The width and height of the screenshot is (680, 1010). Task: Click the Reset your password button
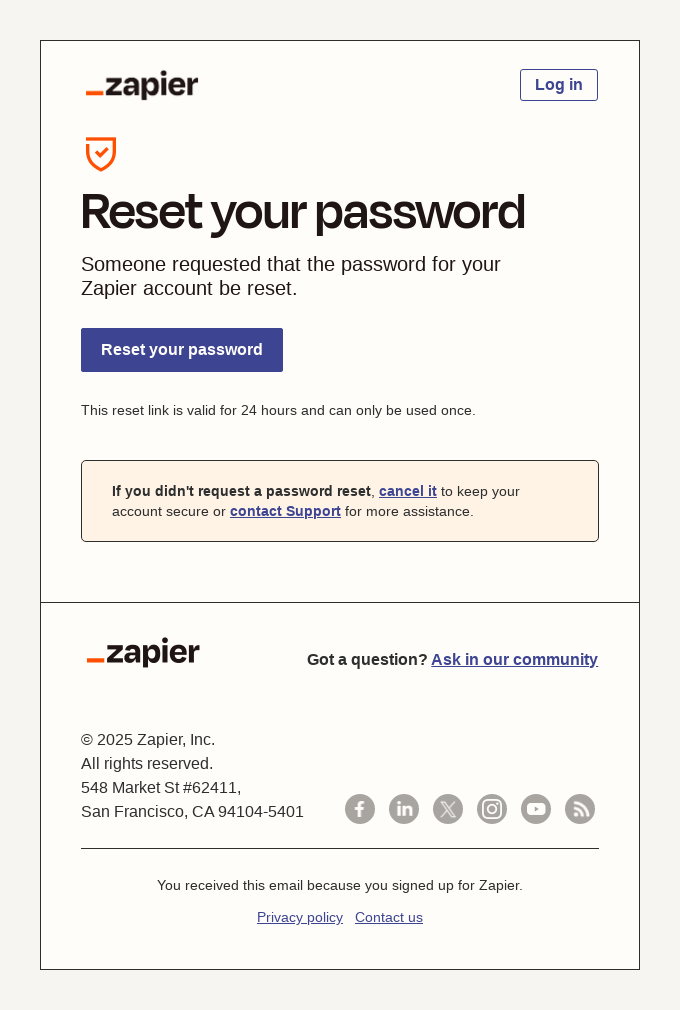182,350
